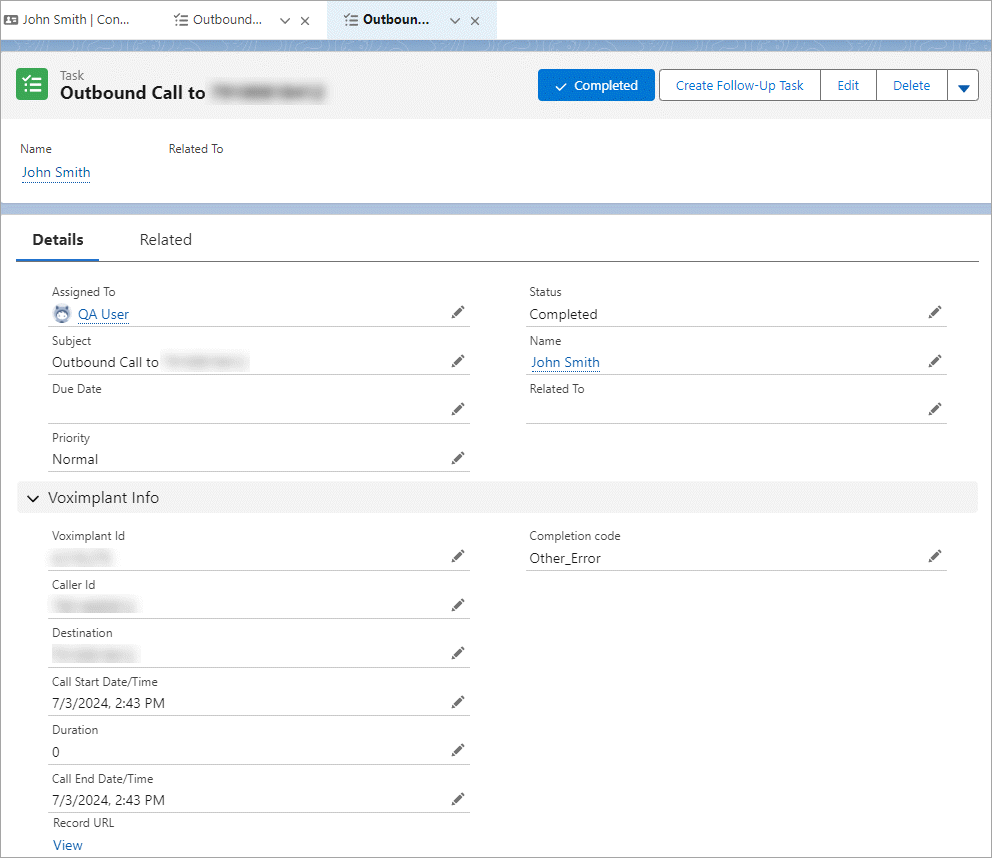
Task: Click the Priority value Normal
Action: pyautogui.click(x=75, y=459)
